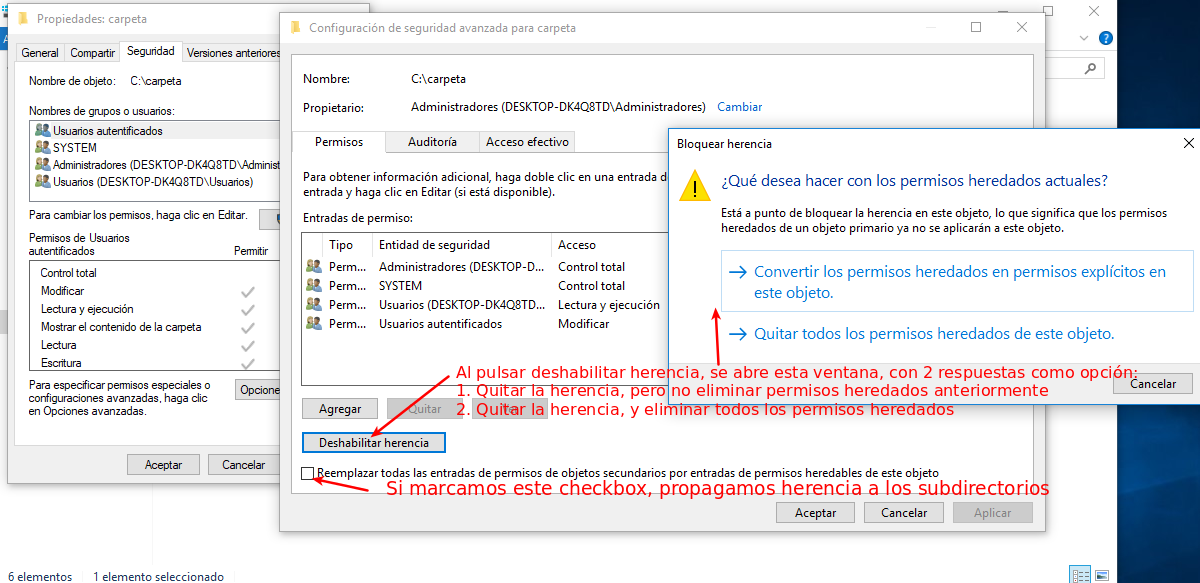This screenshot has height=583, width=1200.
Task: Switch to the Acceso efectivo tab
Action: (x=527, y=142)
